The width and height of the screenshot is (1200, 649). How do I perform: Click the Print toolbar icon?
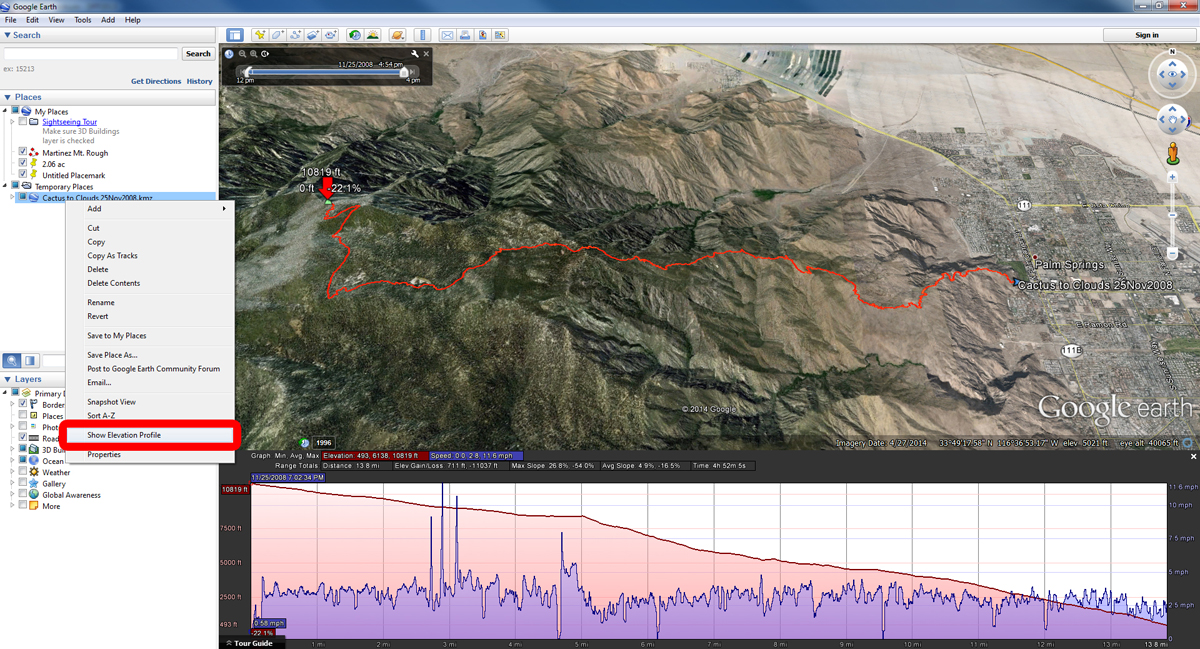[x=465, y=35]
